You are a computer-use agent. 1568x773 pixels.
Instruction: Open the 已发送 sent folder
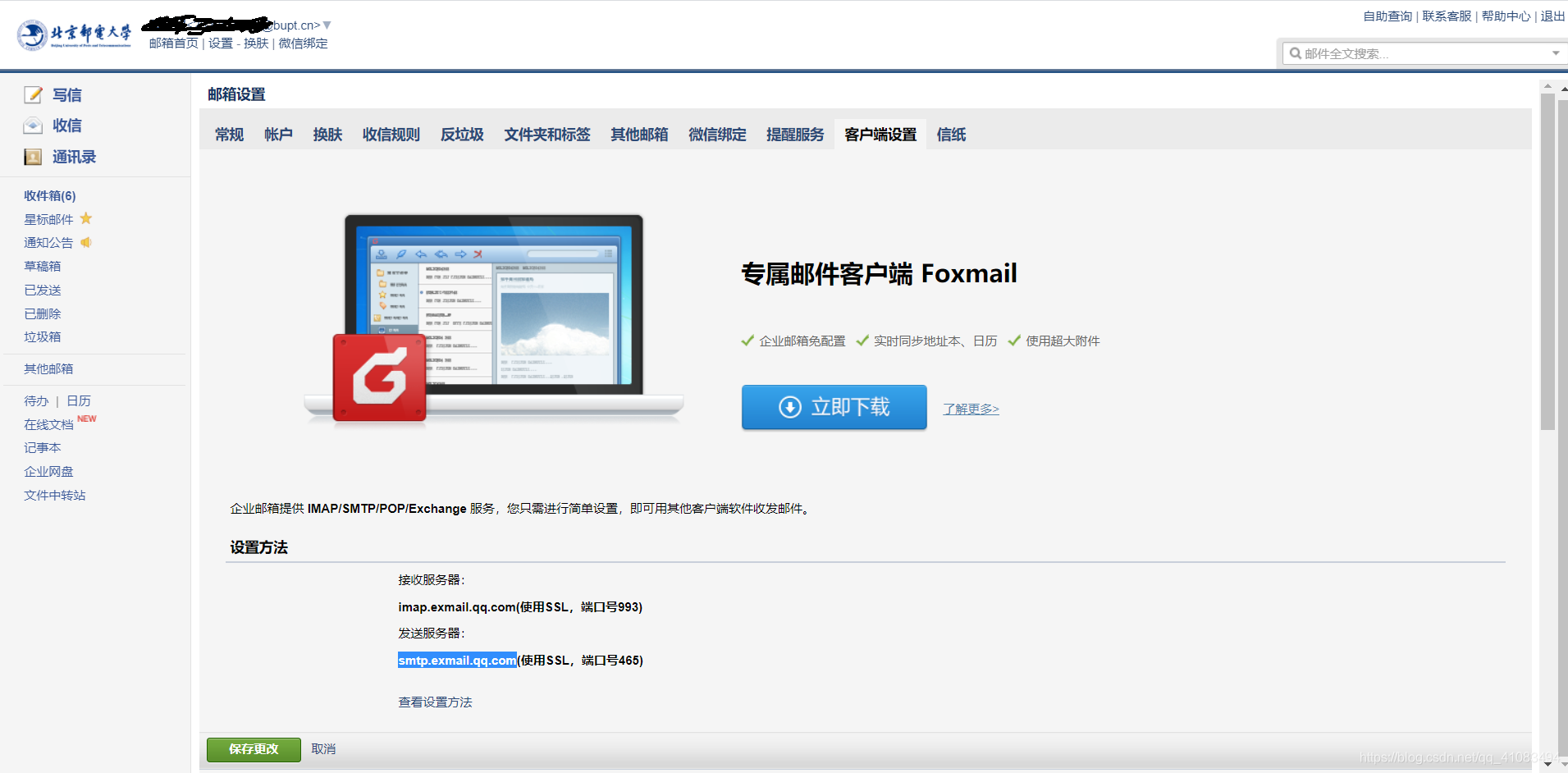click(x=43, y=290)
